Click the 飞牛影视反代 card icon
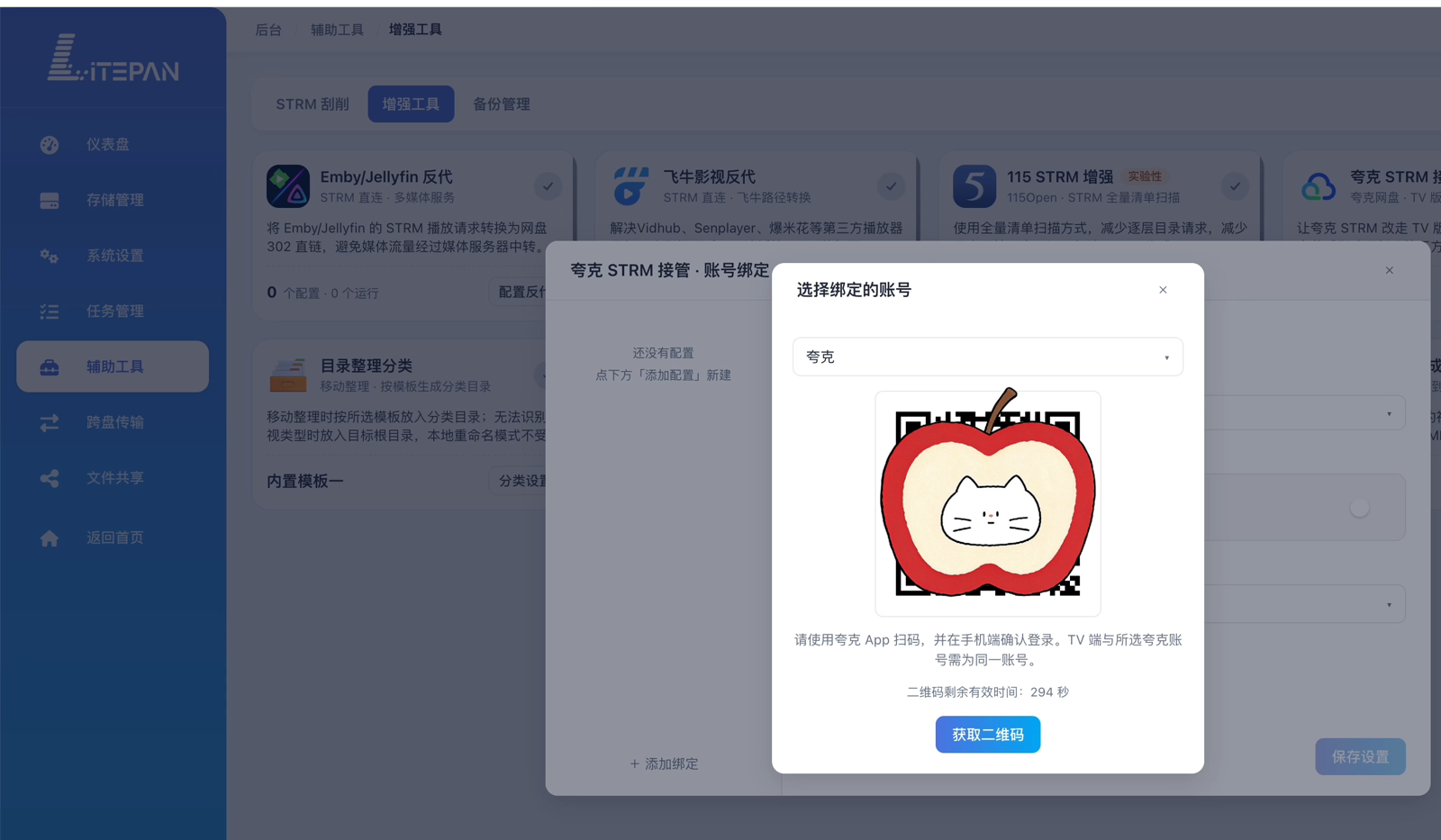The image size is (1441, 840). 631,186
